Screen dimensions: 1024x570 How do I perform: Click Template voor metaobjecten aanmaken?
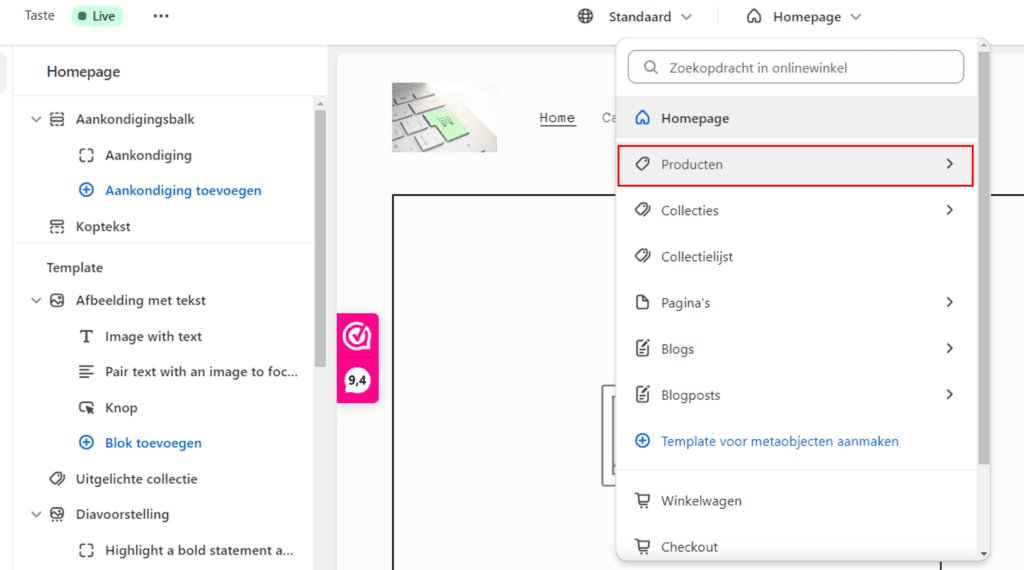click(779, 441)
